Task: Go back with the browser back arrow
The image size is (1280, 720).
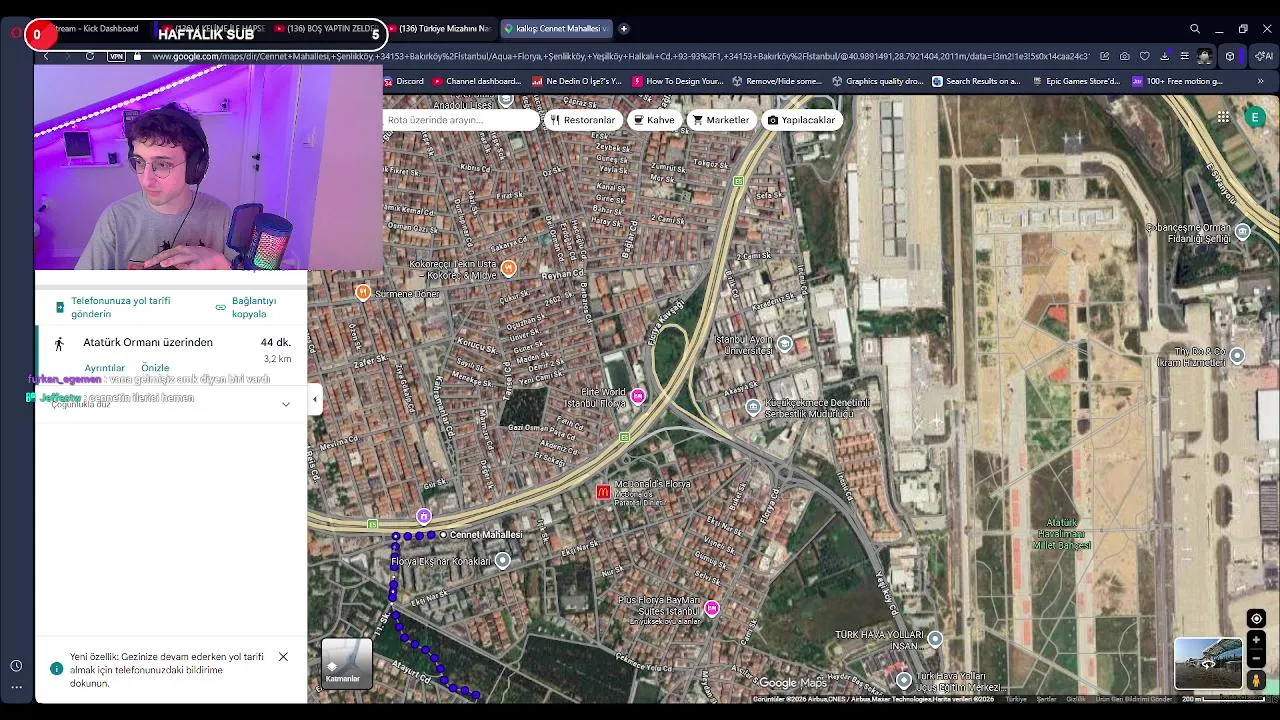Action: pyautogui.click(x=46, y=56)
